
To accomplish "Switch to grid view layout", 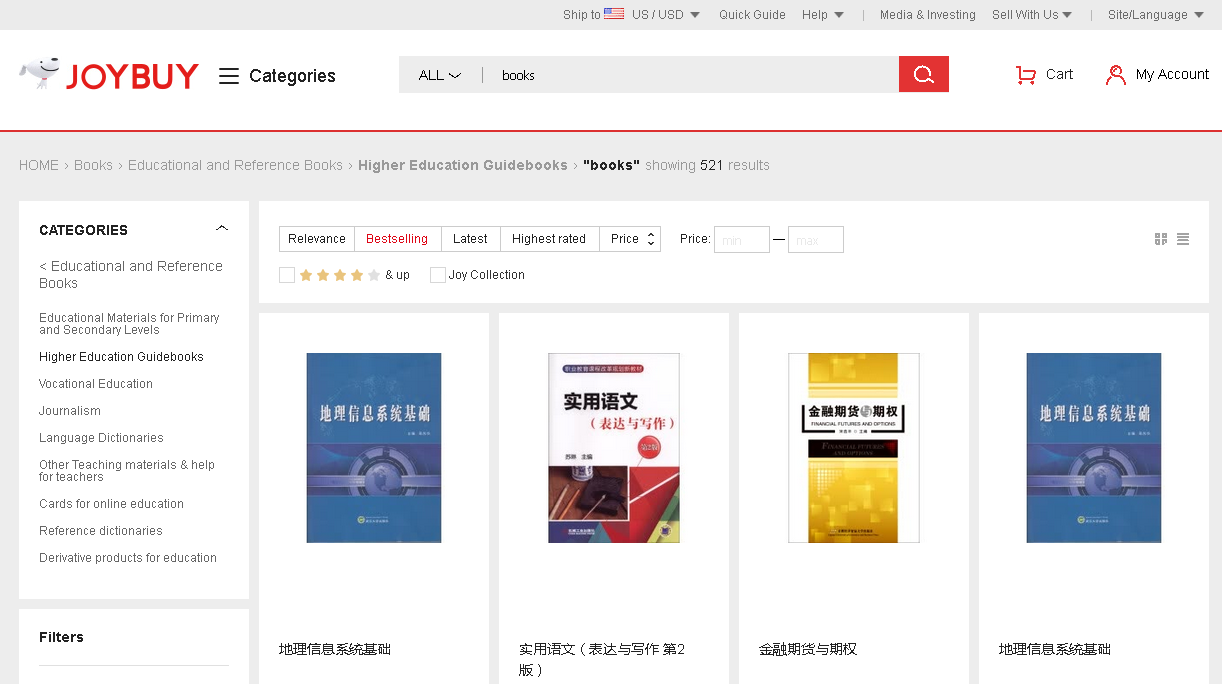I will [1161, 239].
